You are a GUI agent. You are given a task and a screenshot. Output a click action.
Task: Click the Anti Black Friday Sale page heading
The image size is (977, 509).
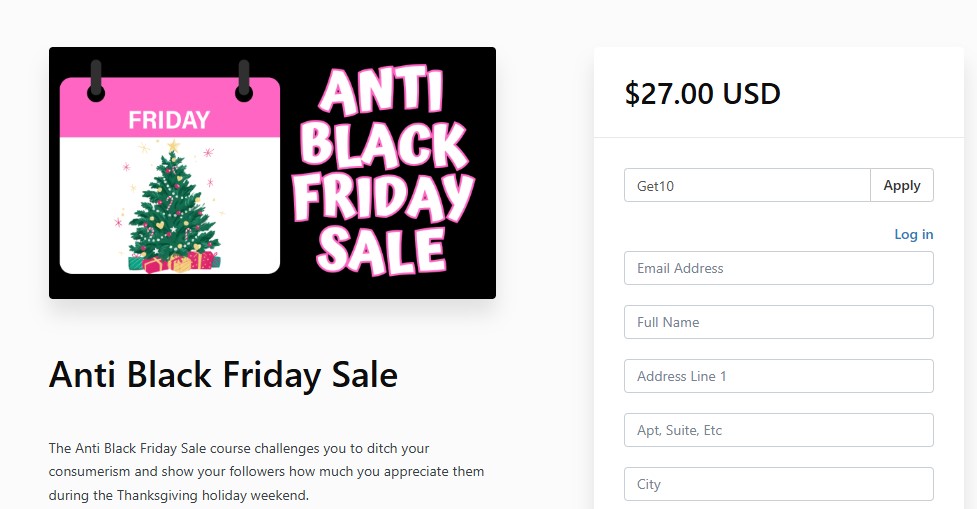[223, 375]
